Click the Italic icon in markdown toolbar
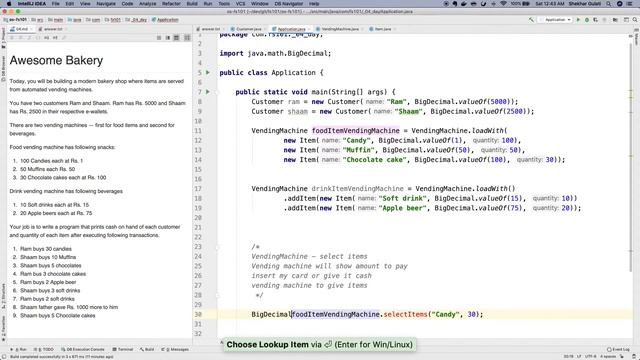 [x=29, y=38]
